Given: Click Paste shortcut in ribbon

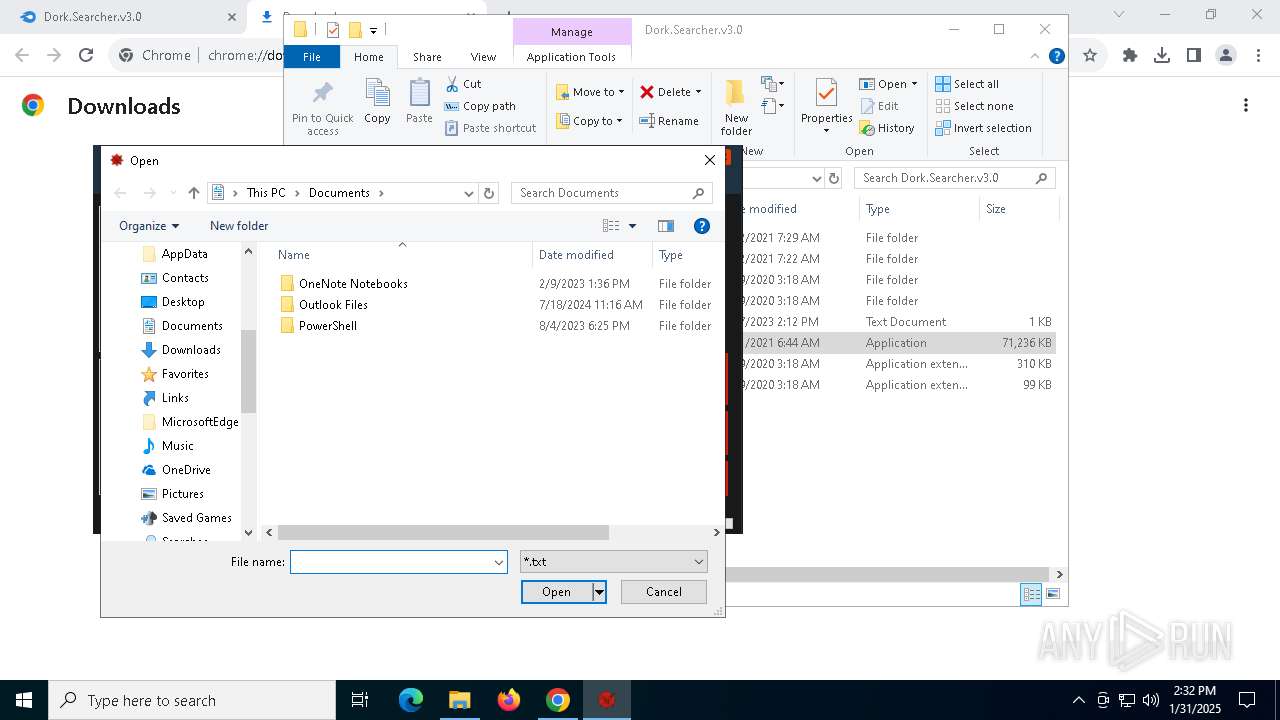Looking at the screenshot, I should tap(490, 128).
